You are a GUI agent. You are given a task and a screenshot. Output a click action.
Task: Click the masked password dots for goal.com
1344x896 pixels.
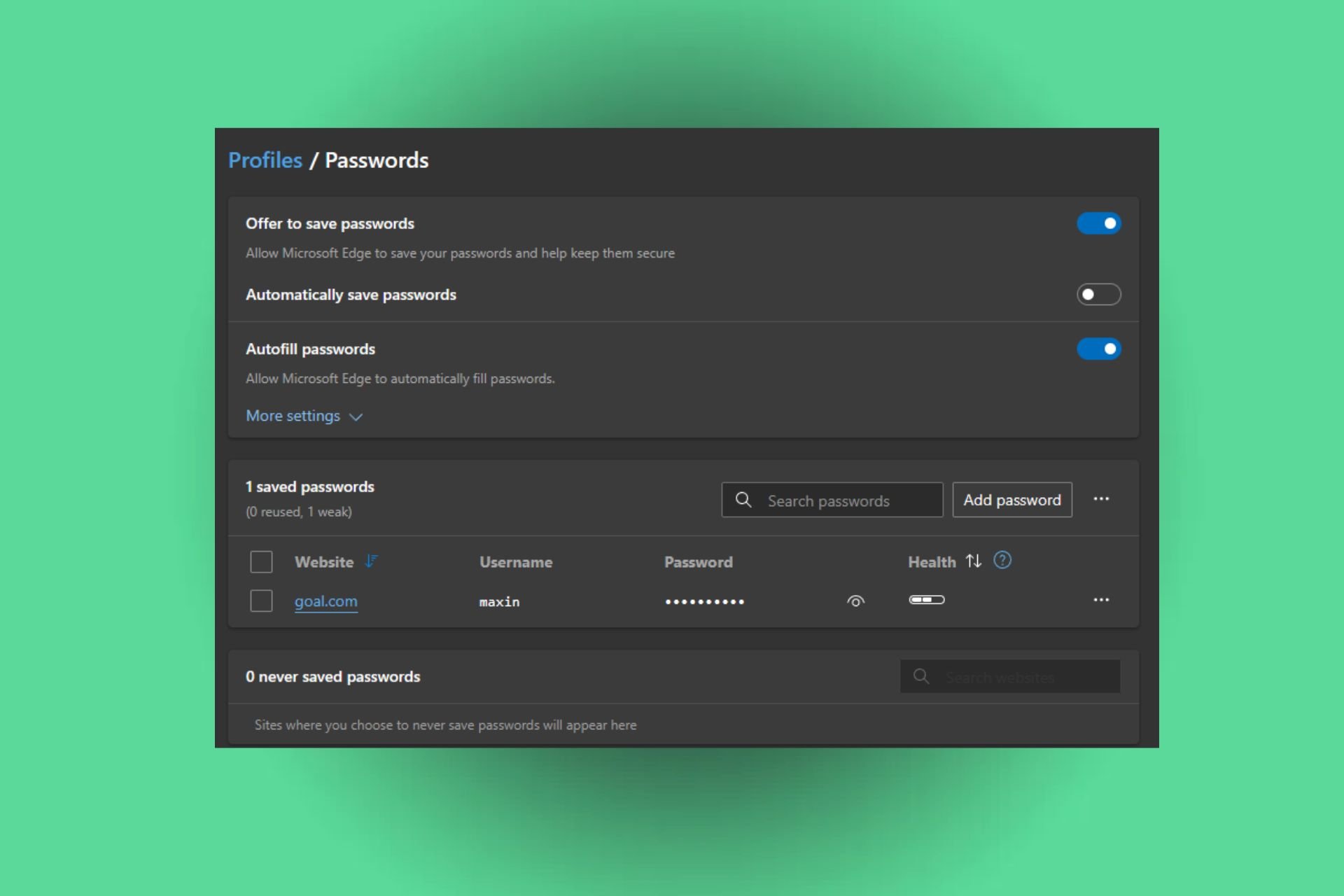[704, 602]
